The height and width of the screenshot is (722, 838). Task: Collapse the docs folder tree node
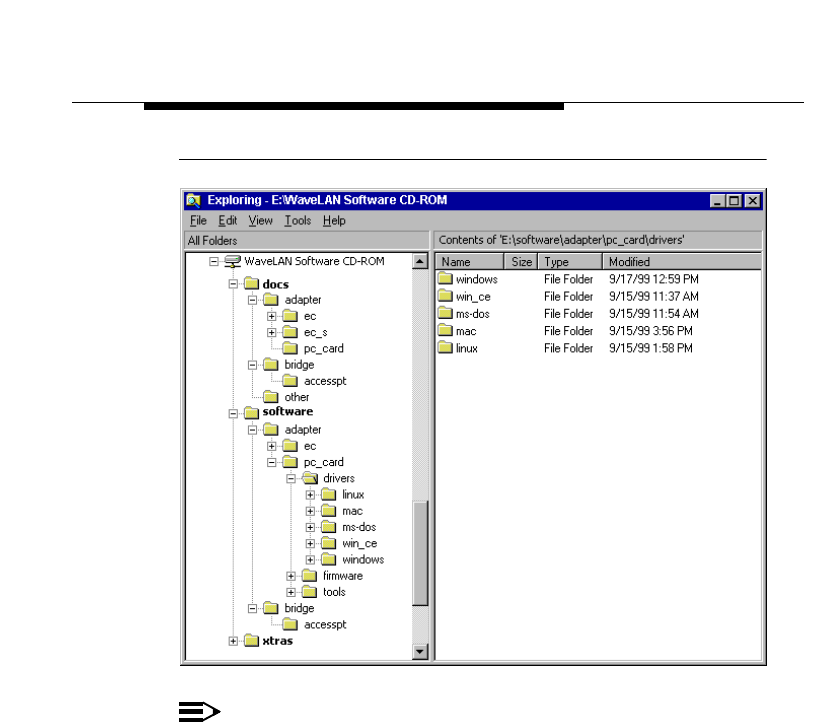click(x=233, y=284)
